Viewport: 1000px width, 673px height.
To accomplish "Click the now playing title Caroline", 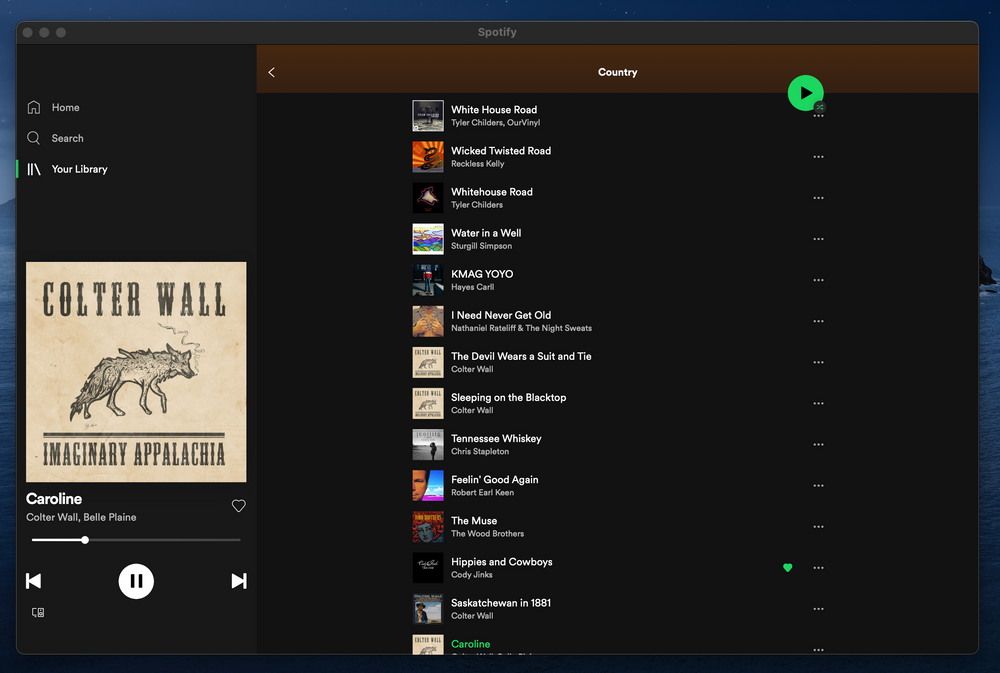I will pyautogui.click(x=54, y=499).
